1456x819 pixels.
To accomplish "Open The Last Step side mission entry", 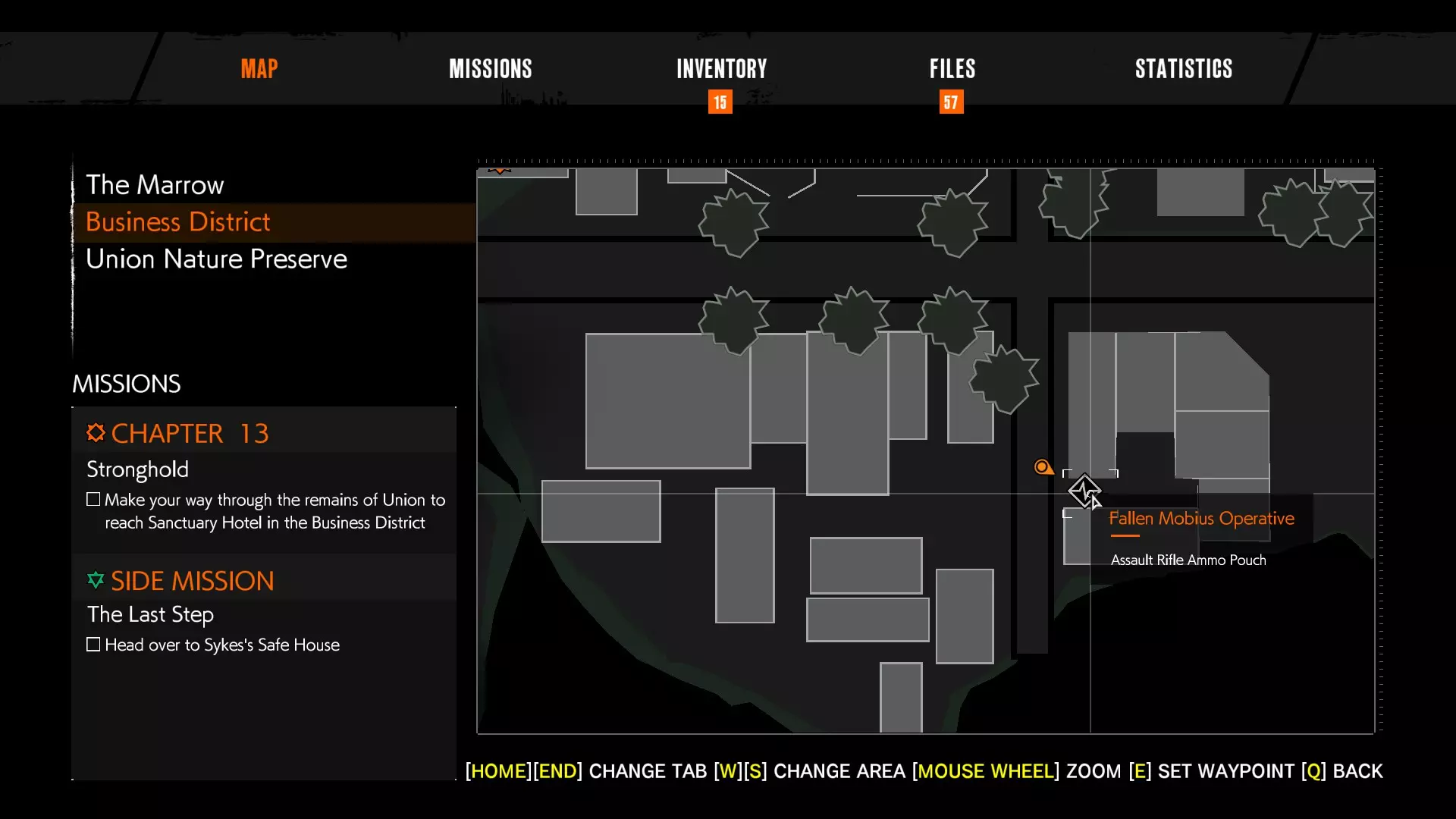I will [x=150, y=614].
